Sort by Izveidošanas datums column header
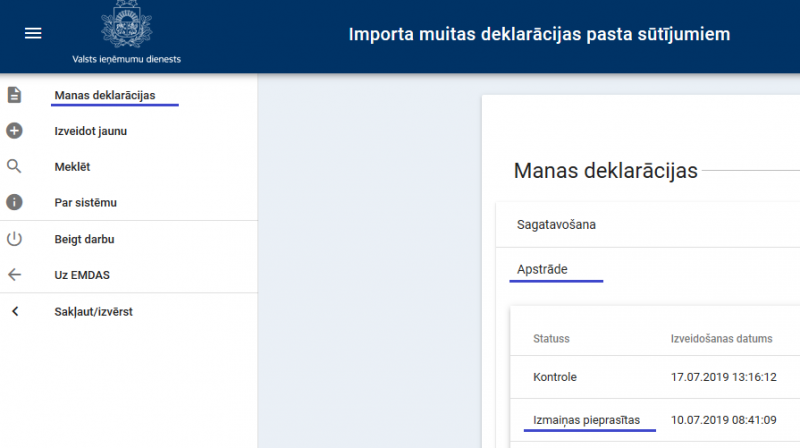 (x=721, y=338)
